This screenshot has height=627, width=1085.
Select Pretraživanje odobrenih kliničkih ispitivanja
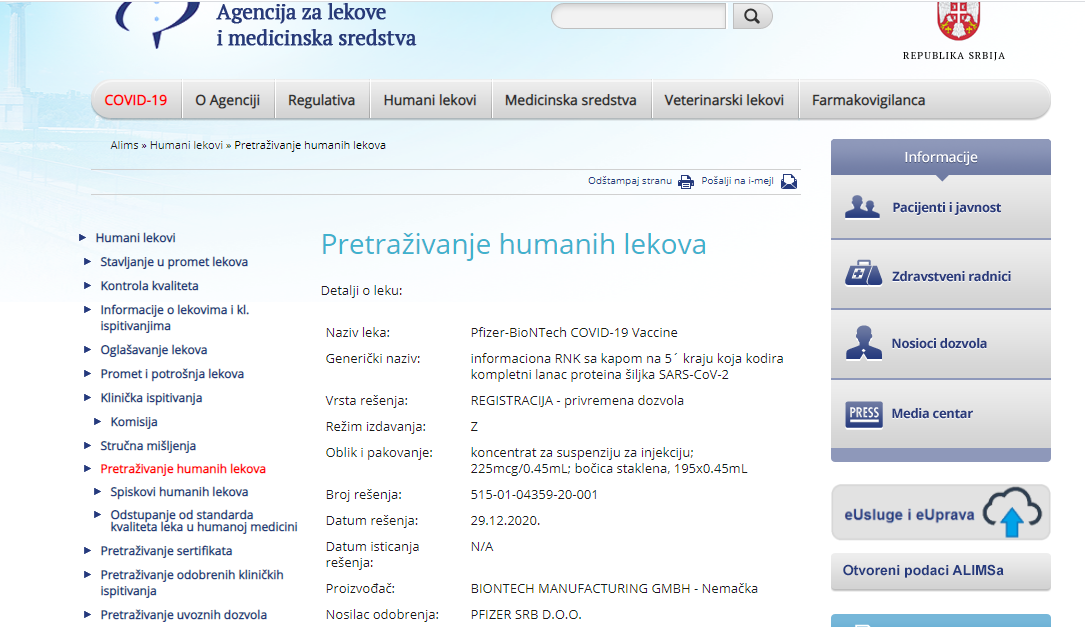point(192,583)
